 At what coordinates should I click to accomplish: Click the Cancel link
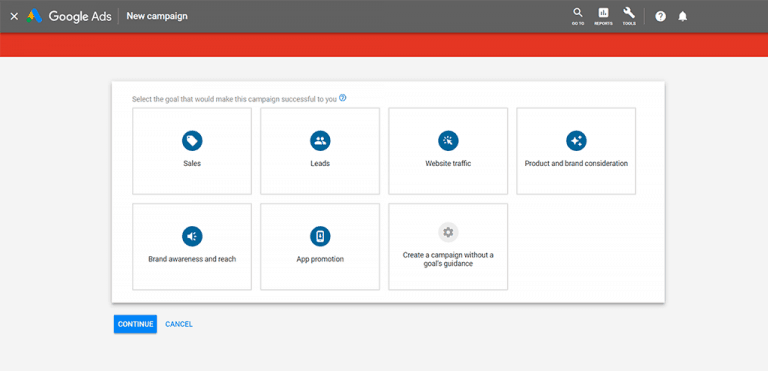point(179,324)
